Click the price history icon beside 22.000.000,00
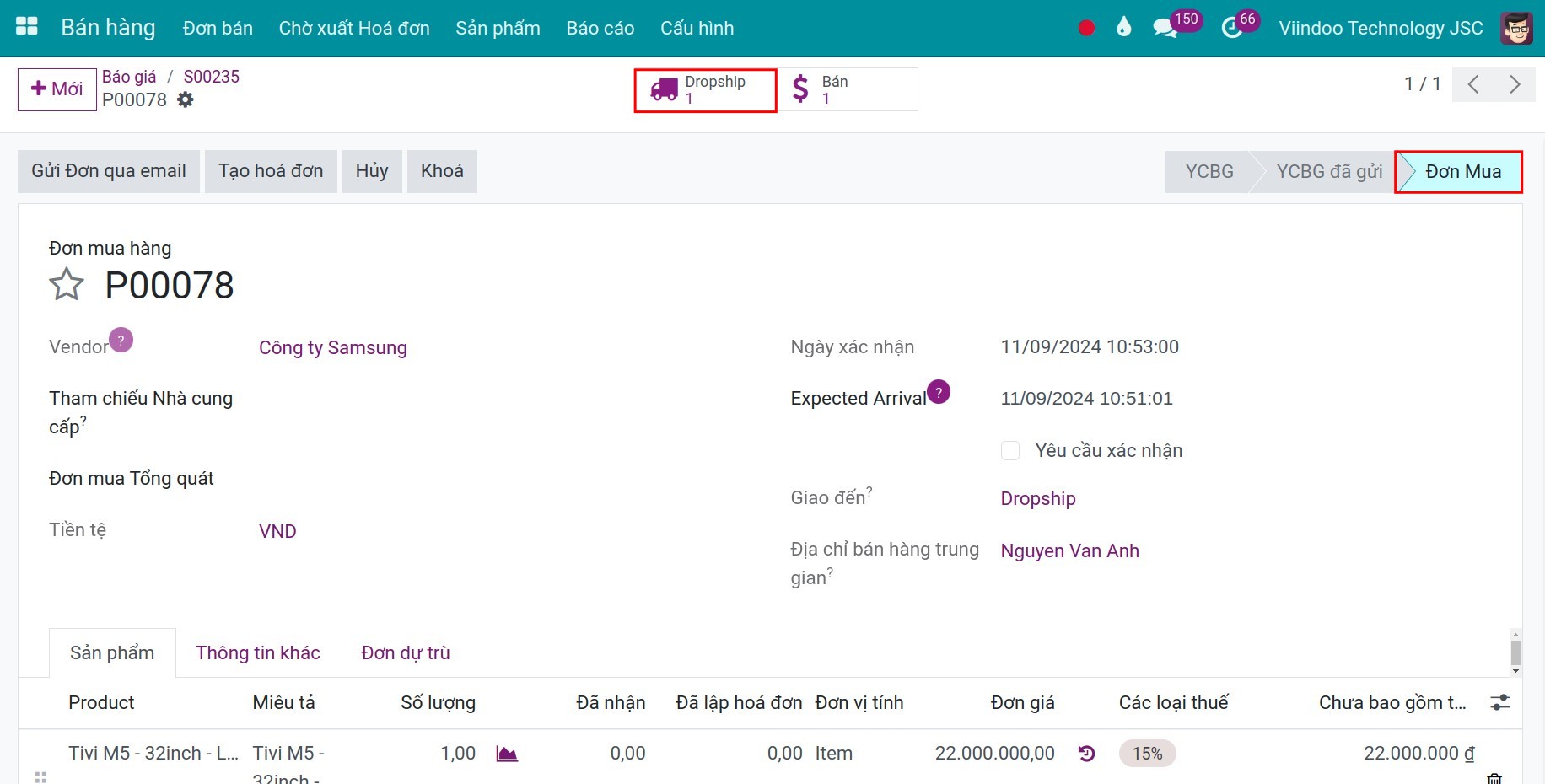 tap(1086, 754)
